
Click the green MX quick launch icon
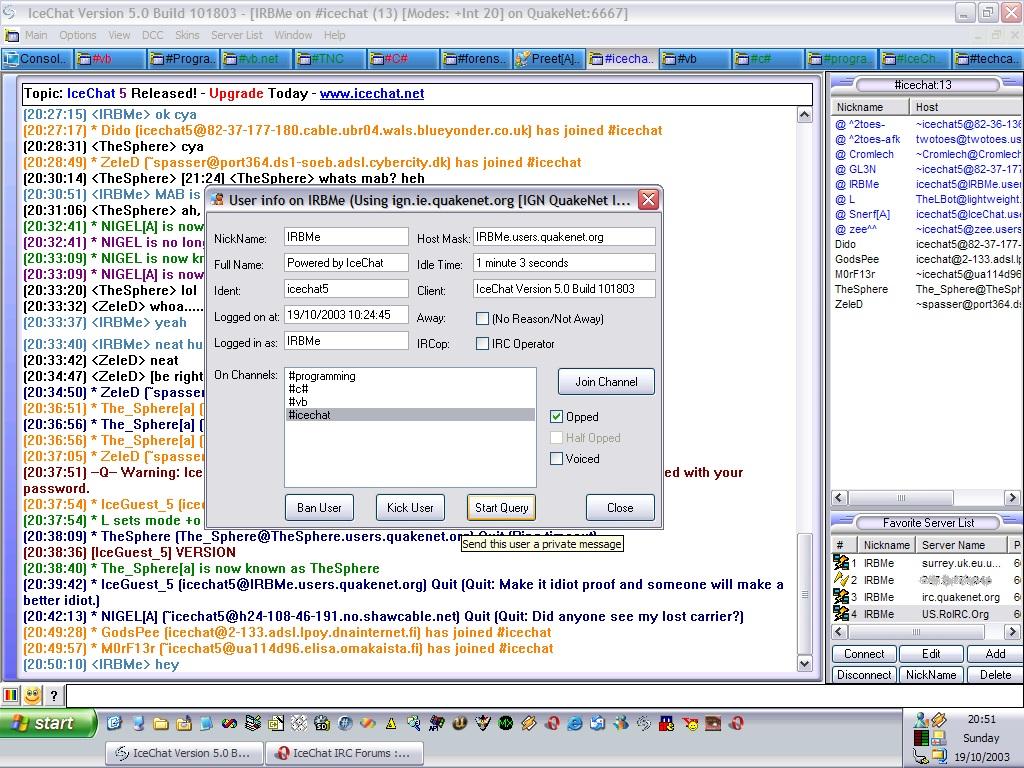tap(505, 723)
